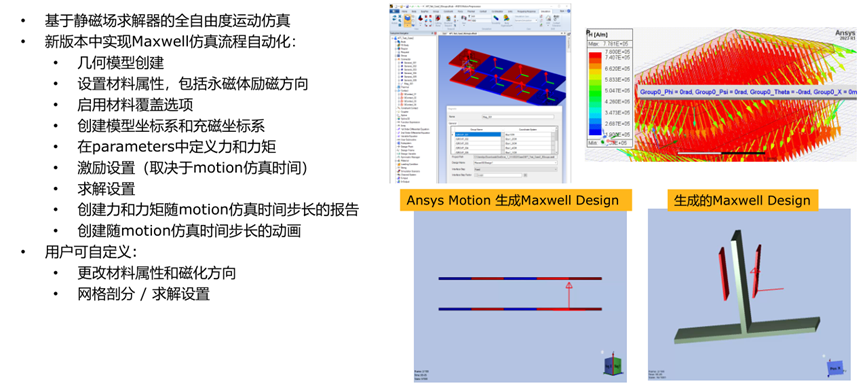Select the General tab in the Magnetic dialog
This screenshot has width=865, height=388.
[x=452, y=123]
